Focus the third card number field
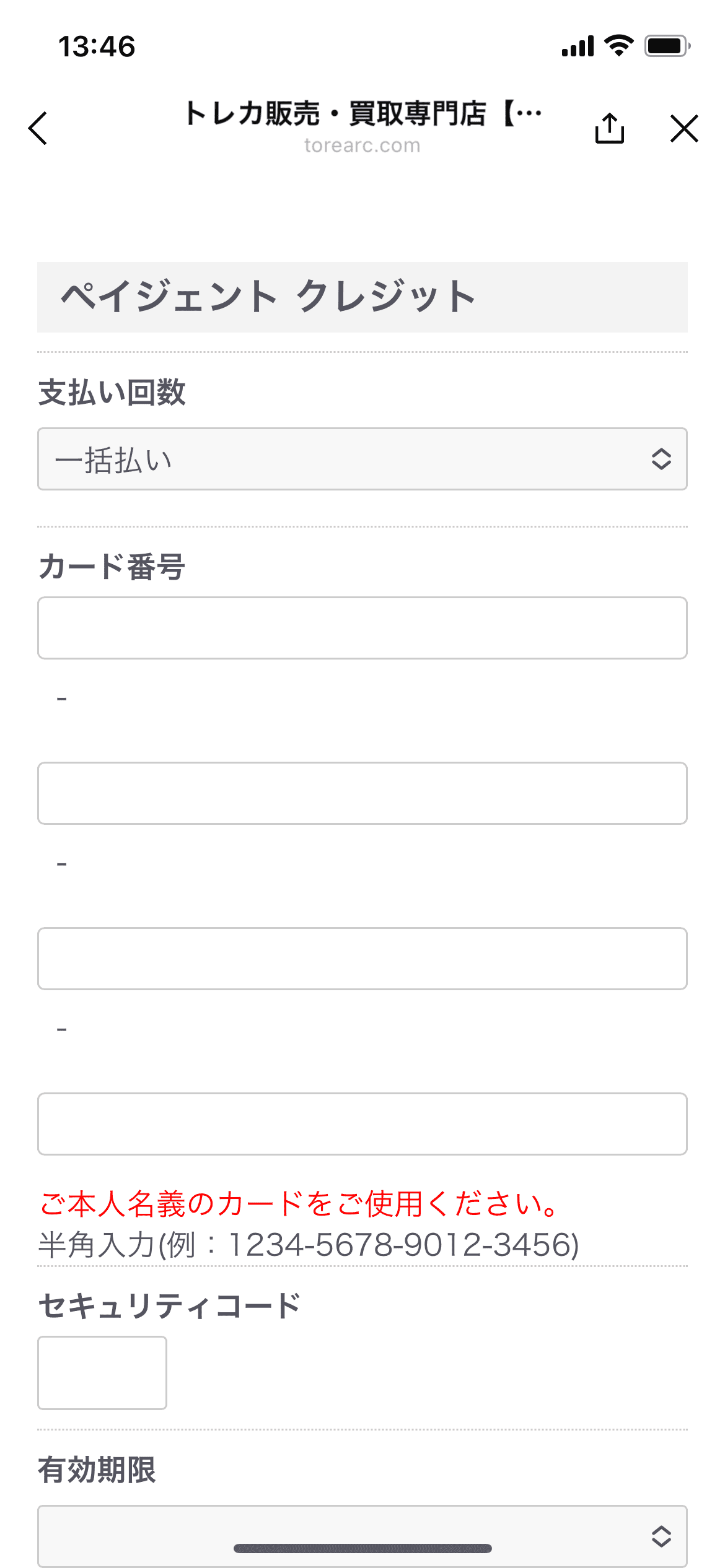725x1568 pixels. [x=362, y=959]
